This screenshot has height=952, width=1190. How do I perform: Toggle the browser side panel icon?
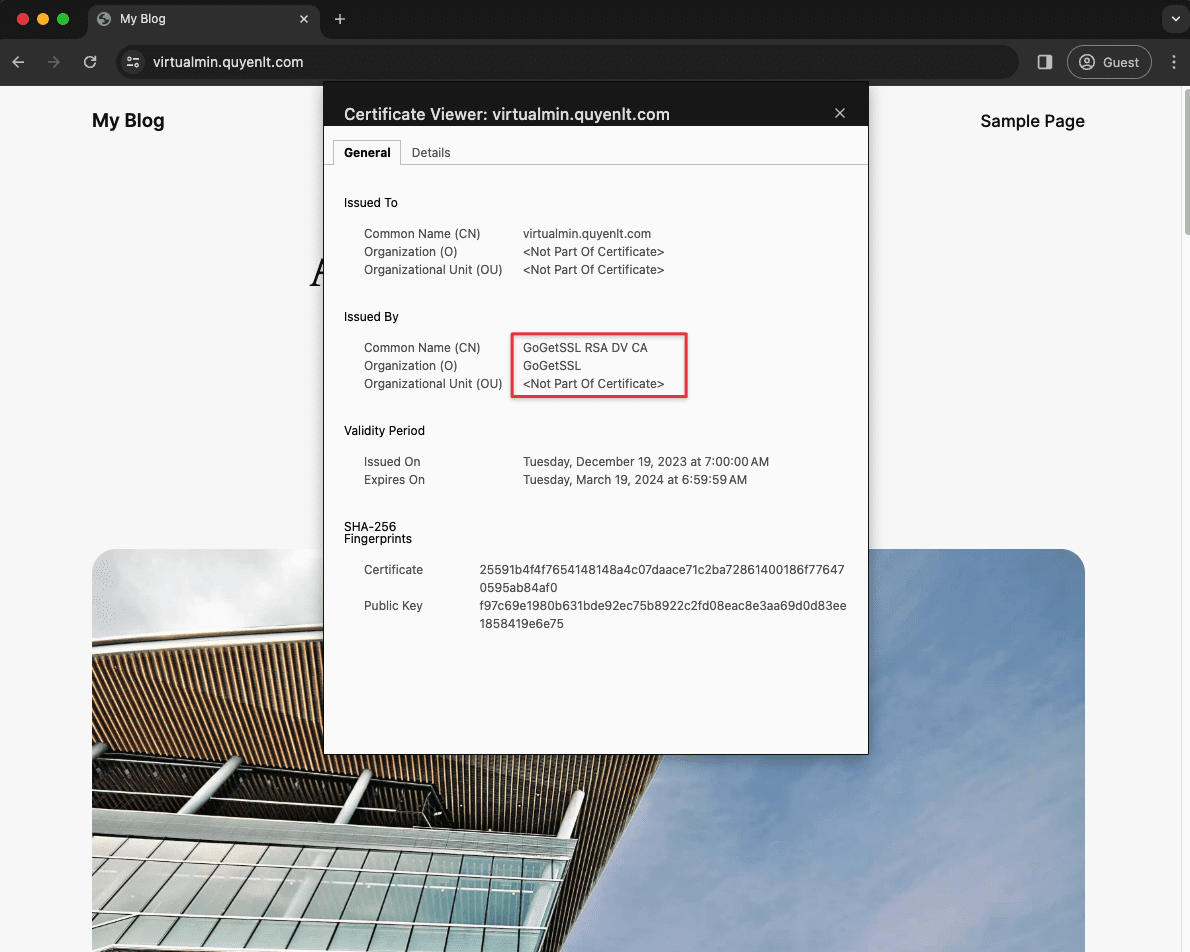pyautogui.click(x=1045, y=62)
